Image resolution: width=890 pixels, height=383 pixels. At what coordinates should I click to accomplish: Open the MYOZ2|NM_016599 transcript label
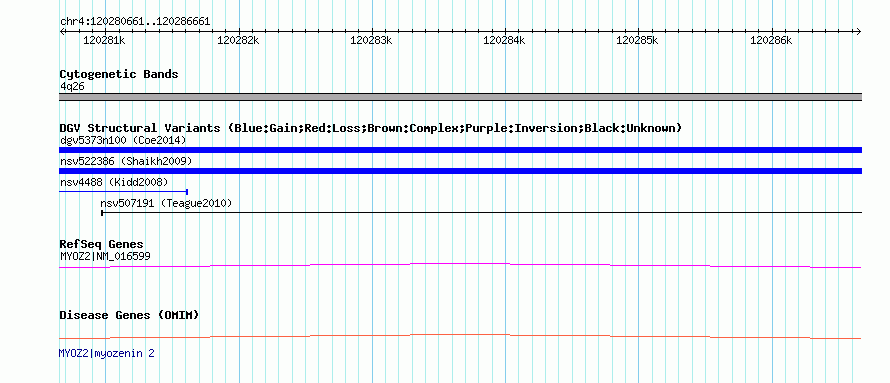coord(105,256)
